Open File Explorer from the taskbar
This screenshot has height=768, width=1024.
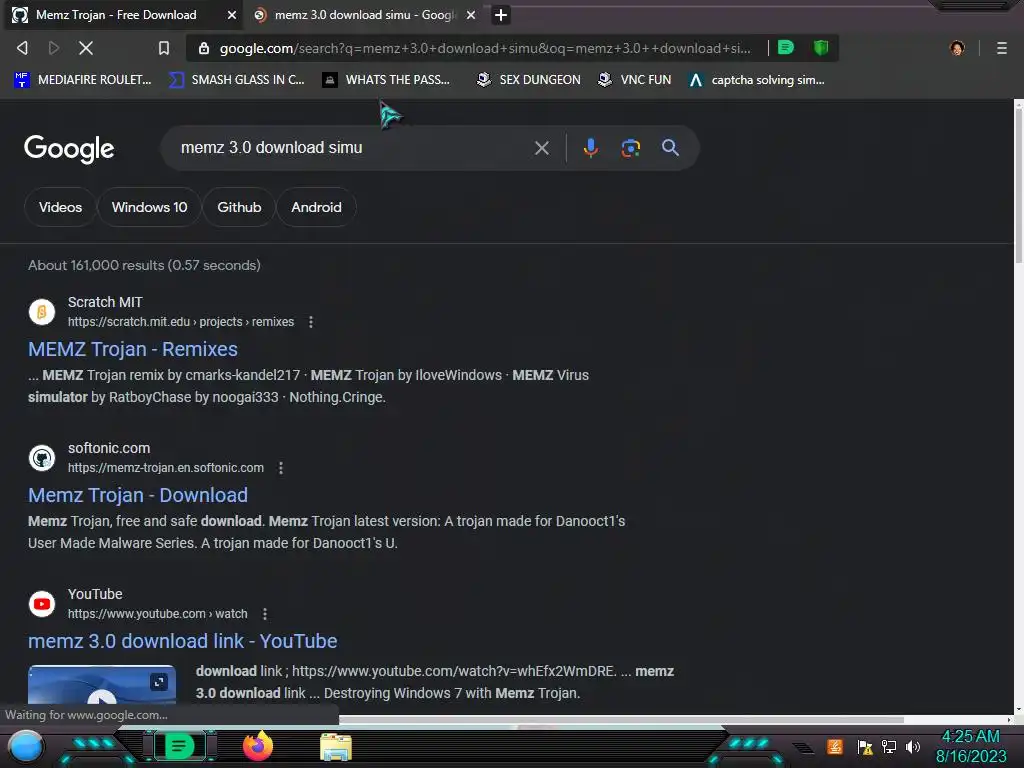coord(336,747)
